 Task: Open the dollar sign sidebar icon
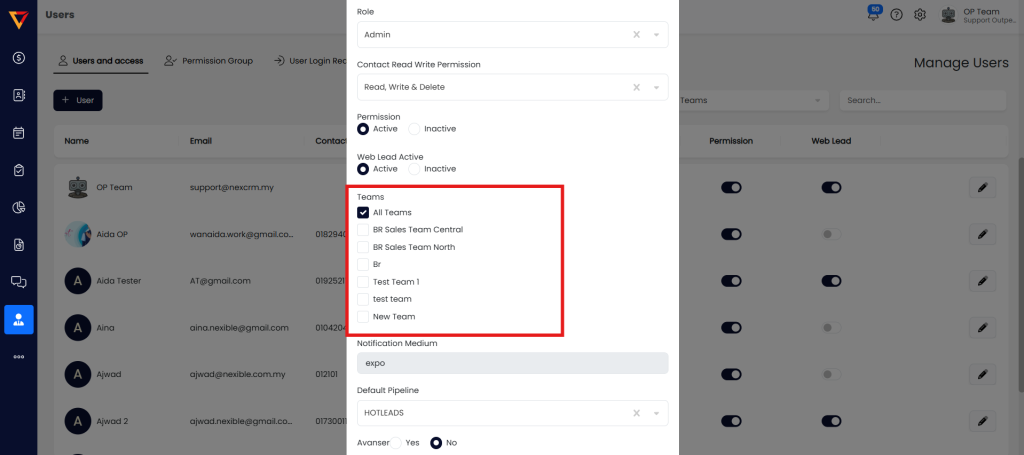point(19,58)
